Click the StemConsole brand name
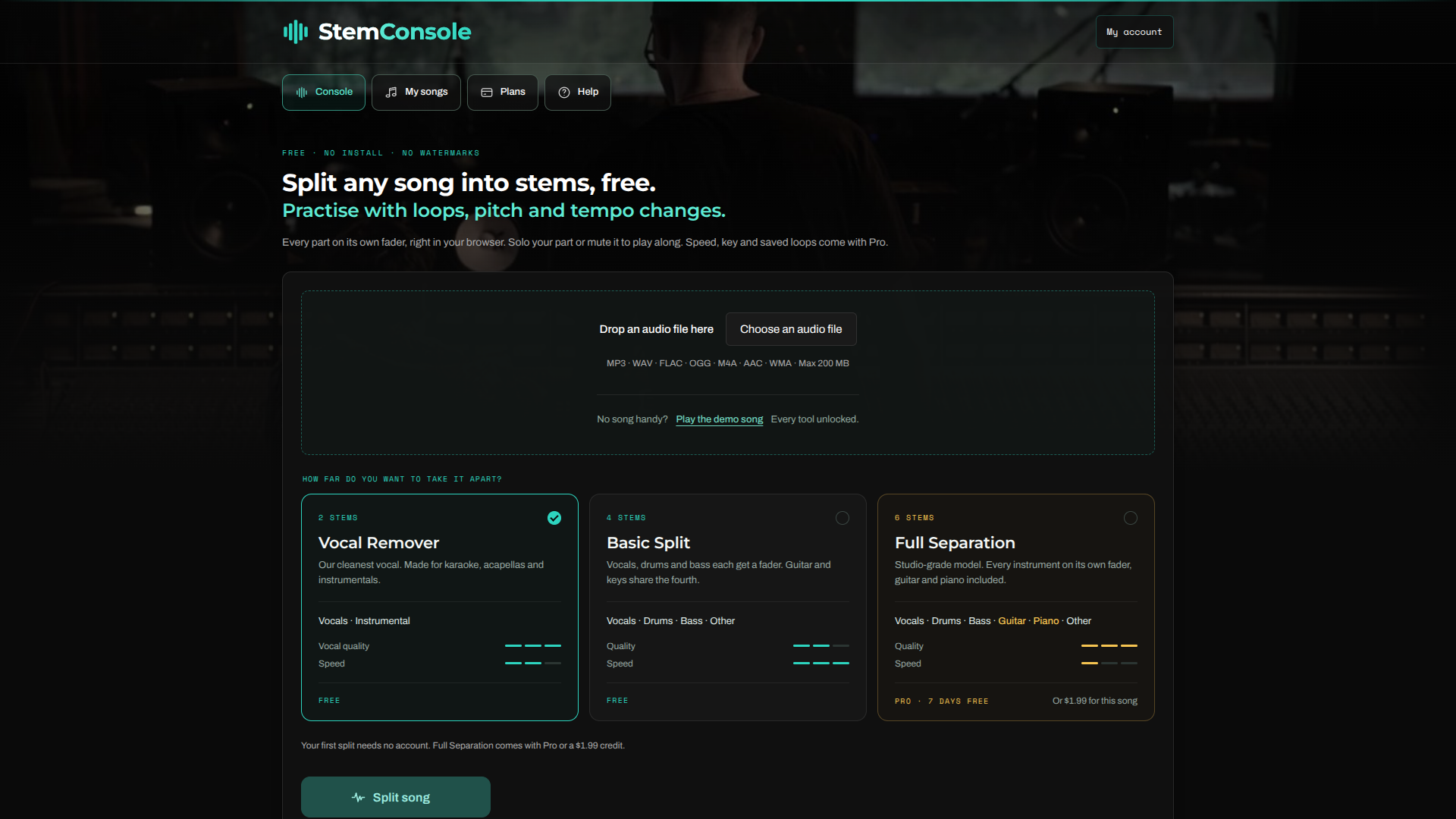 (x=394, y=32)
